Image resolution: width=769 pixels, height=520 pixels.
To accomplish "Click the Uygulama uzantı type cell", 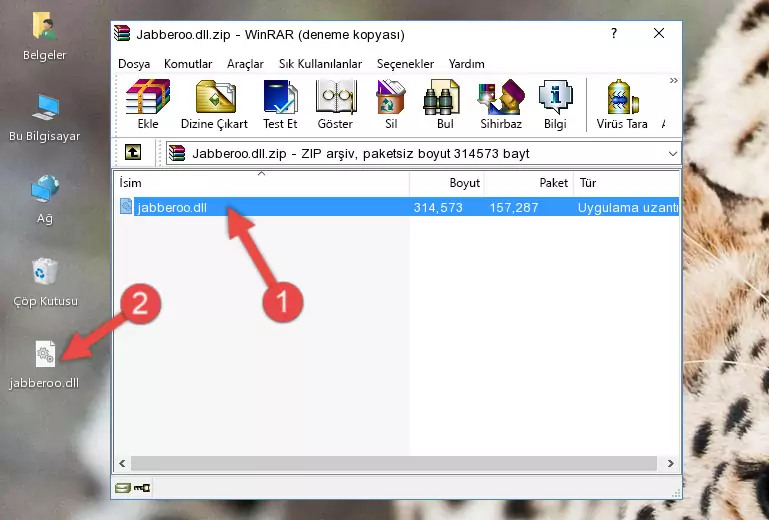I will [628, 208].
